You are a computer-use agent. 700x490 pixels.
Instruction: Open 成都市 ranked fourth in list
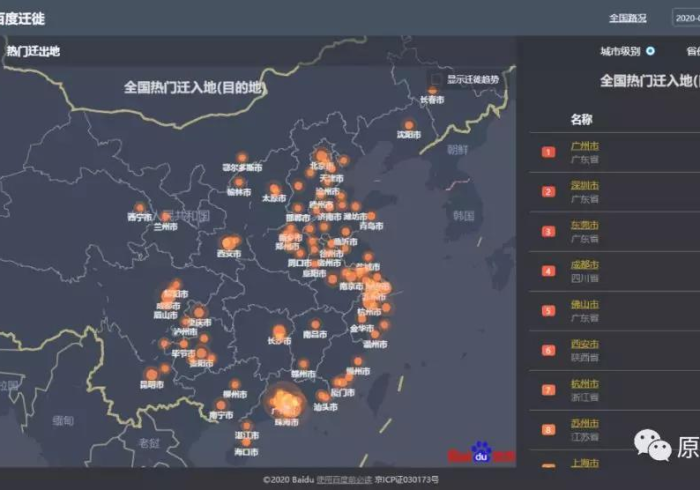click(585, 265)
